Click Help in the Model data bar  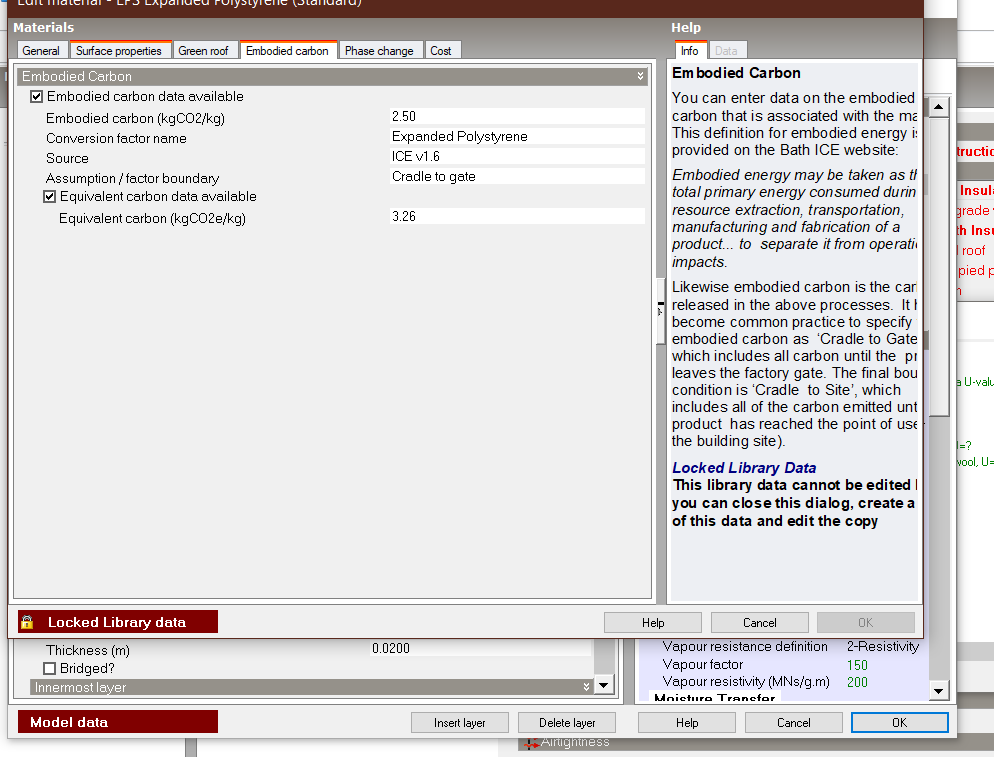687,723
